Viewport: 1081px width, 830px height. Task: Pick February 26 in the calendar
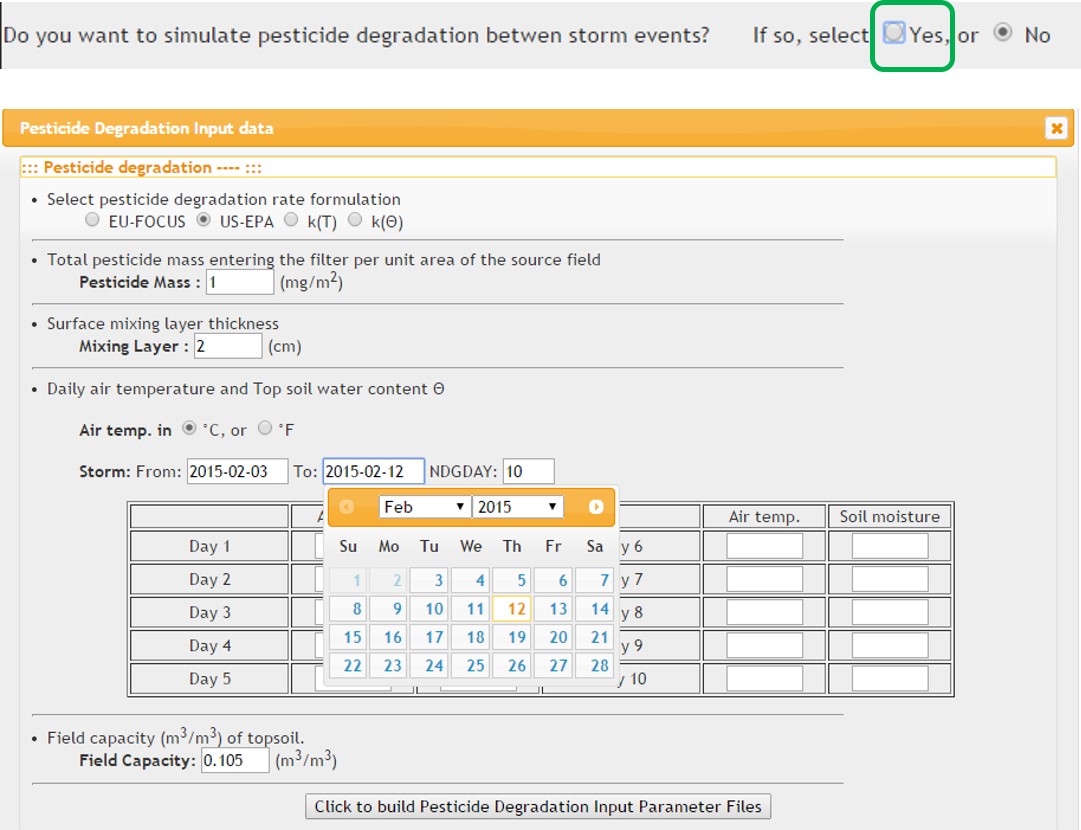[512, 665]
